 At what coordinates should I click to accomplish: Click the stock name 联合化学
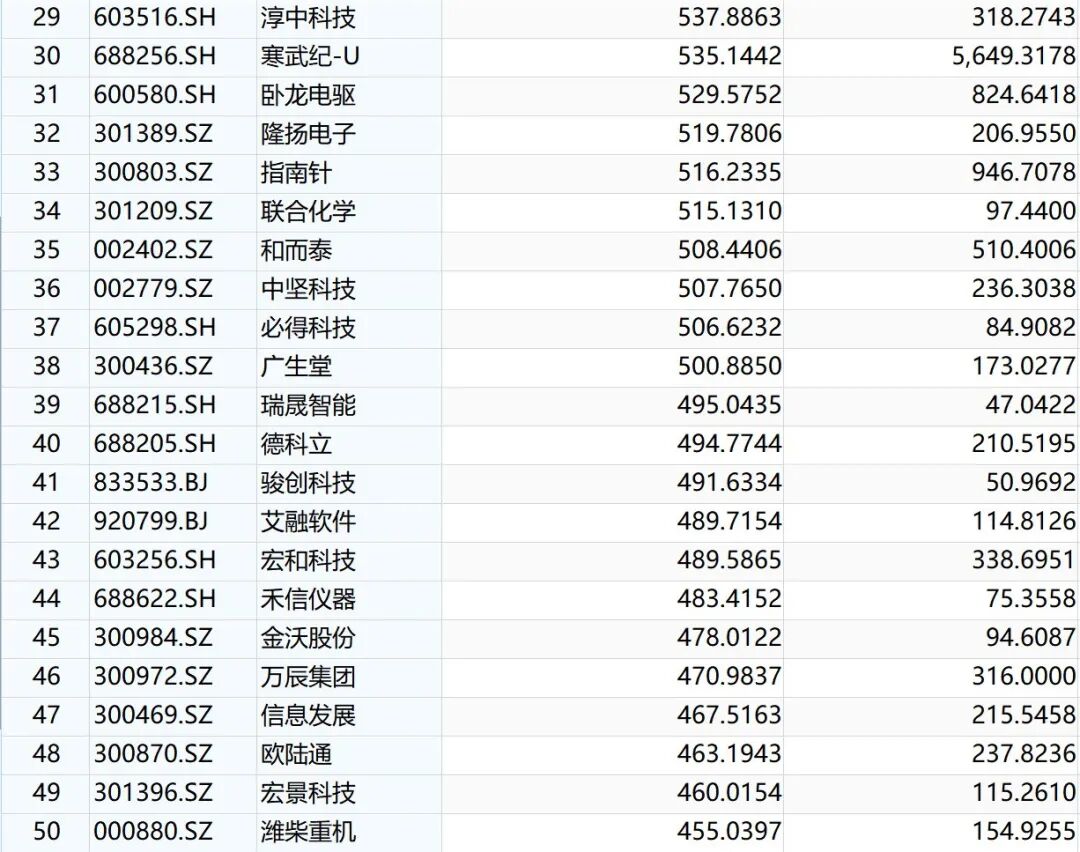coord(308,211)
